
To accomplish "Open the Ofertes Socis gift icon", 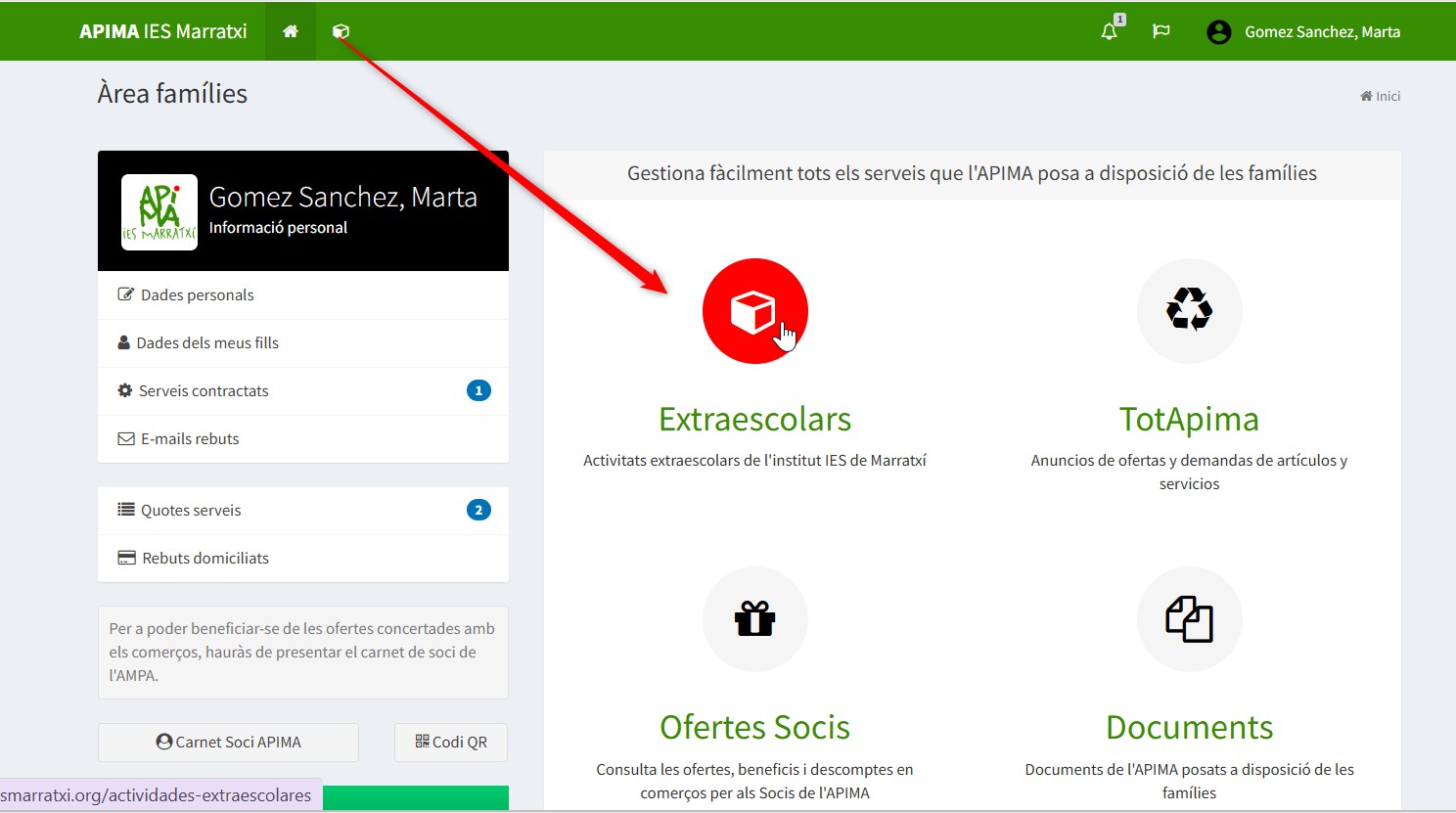I will tap(754, 619).
